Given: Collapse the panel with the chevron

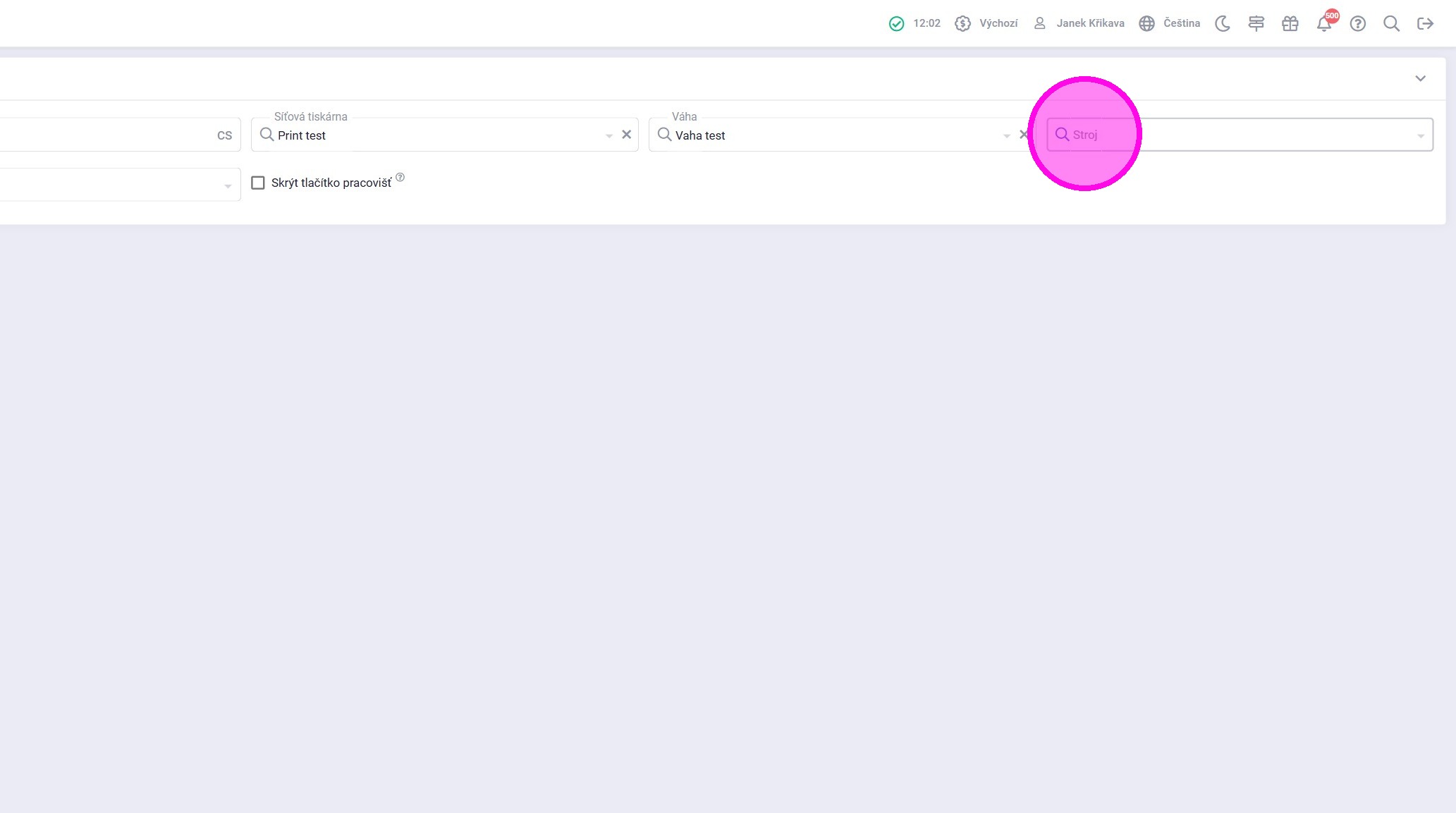Looking at the screenshot, I should point(1420,78).
